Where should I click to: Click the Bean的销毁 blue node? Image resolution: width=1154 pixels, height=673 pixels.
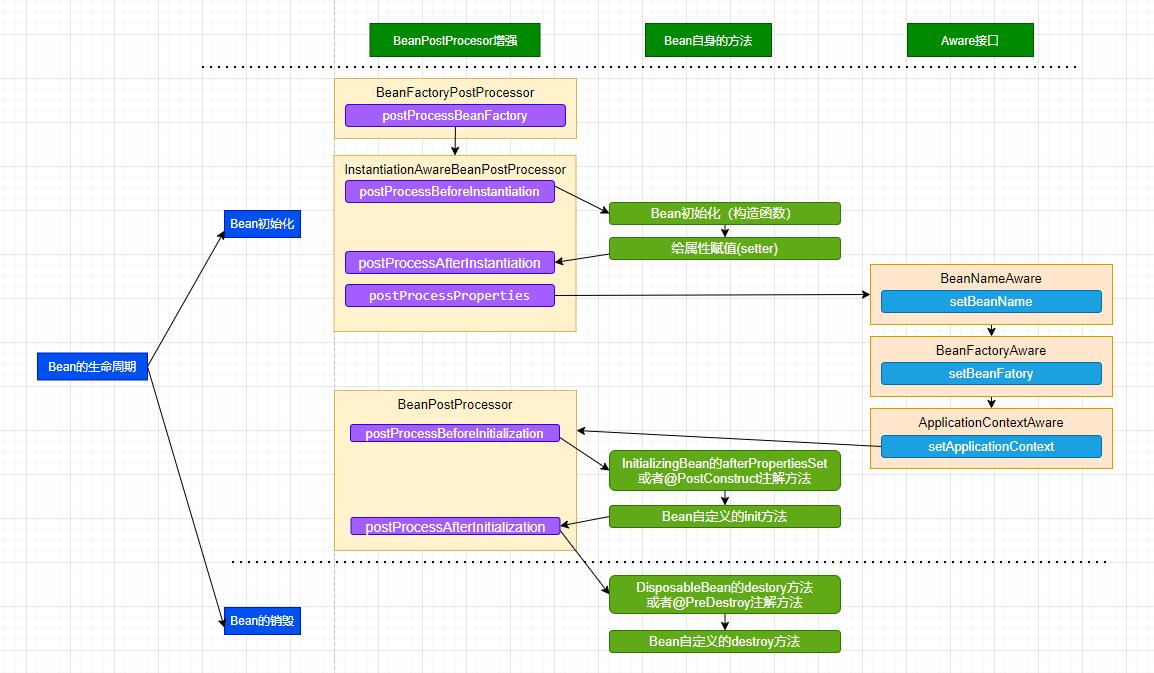tap(262, 621)
